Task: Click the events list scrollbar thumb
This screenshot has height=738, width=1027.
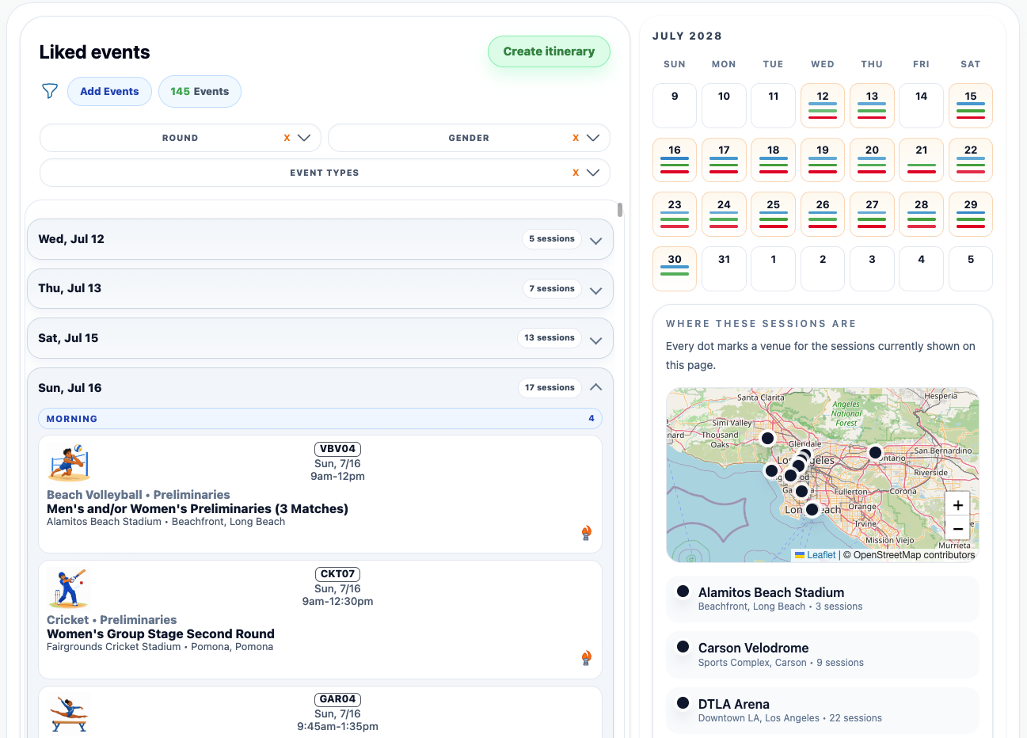Action: (x=620, y=210)
